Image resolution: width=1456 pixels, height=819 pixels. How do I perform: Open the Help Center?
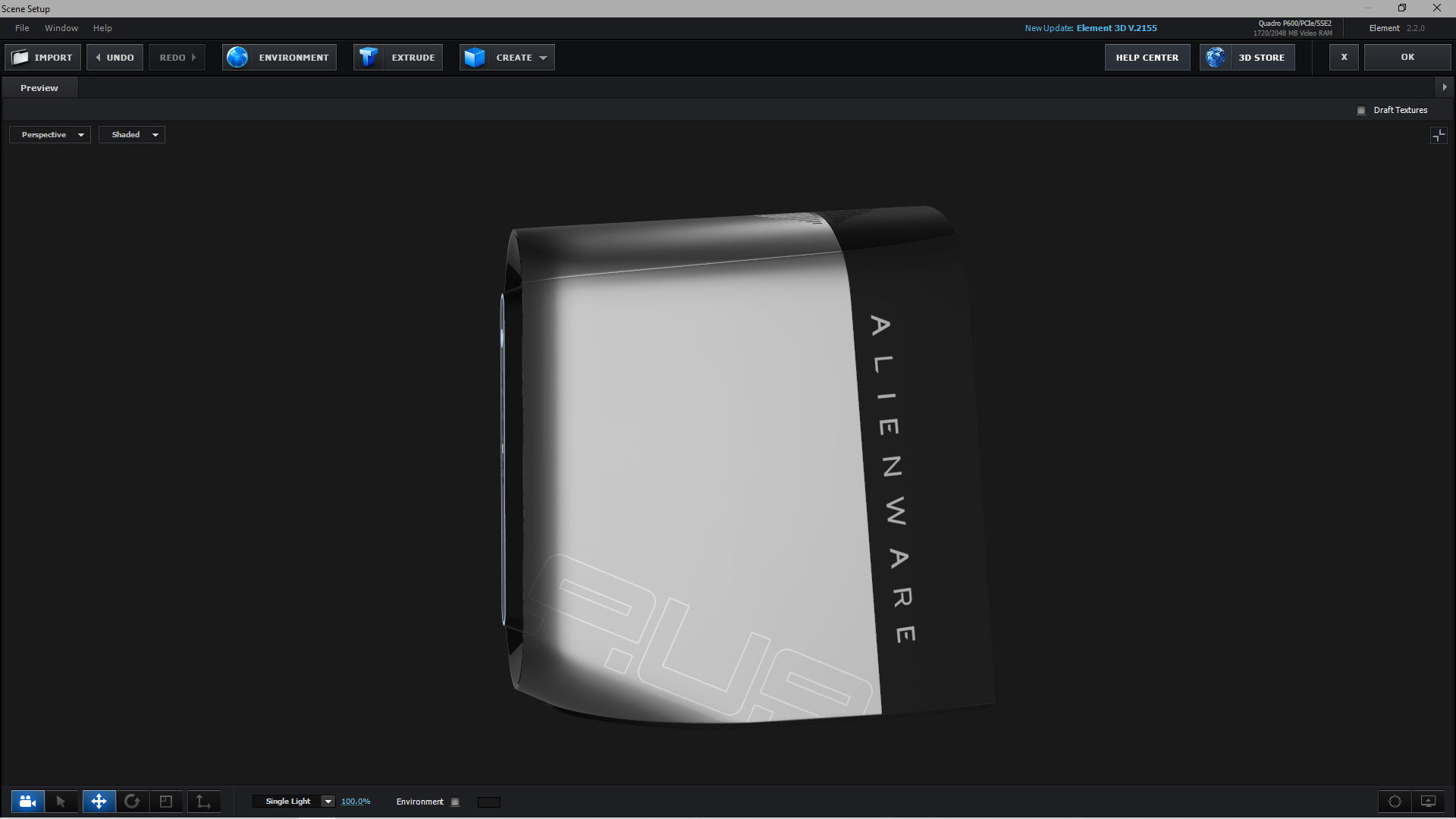(1147, 58)
